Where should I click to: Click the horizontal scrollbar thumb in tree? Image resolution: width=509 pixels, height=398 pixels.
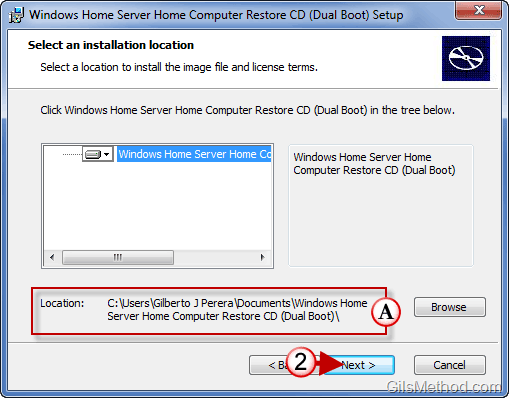coord(118,257)
